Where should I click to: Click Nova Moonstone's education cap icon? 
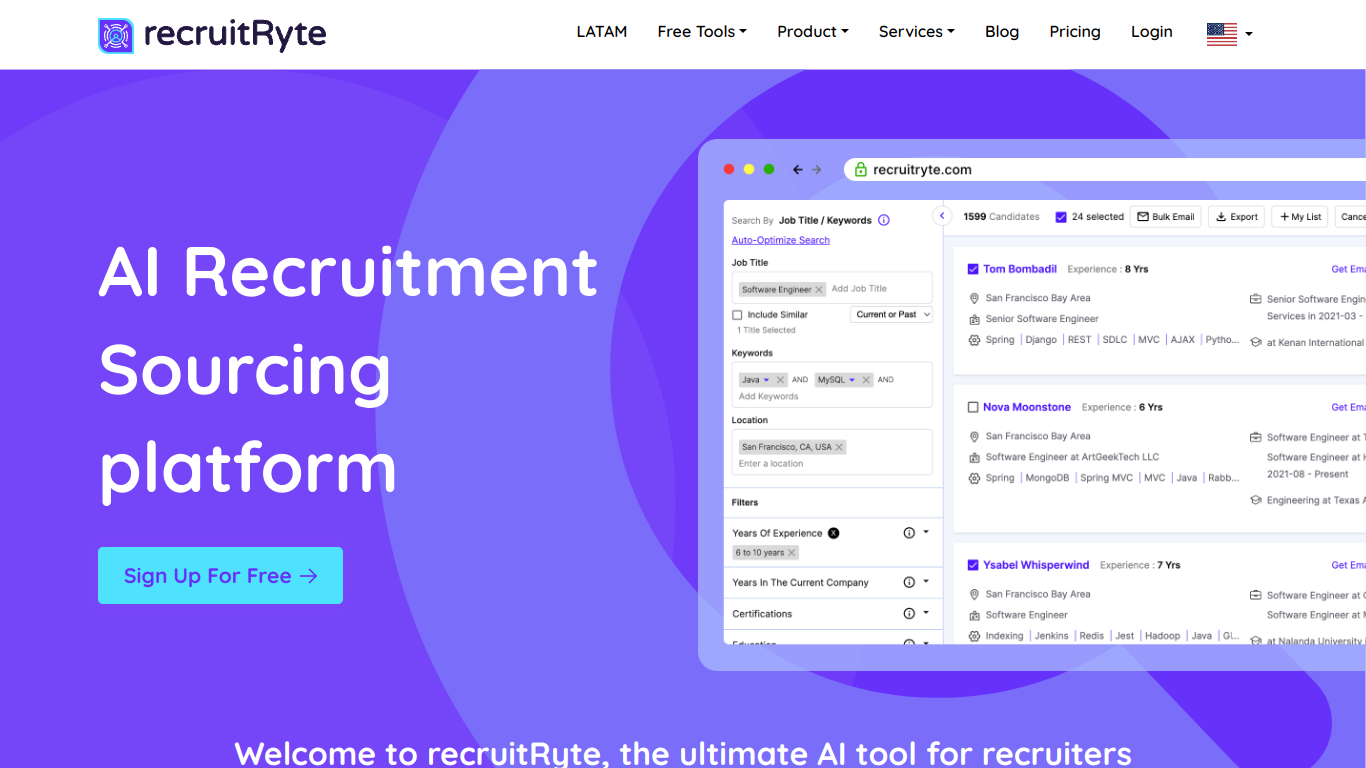tap(1256, 500)
